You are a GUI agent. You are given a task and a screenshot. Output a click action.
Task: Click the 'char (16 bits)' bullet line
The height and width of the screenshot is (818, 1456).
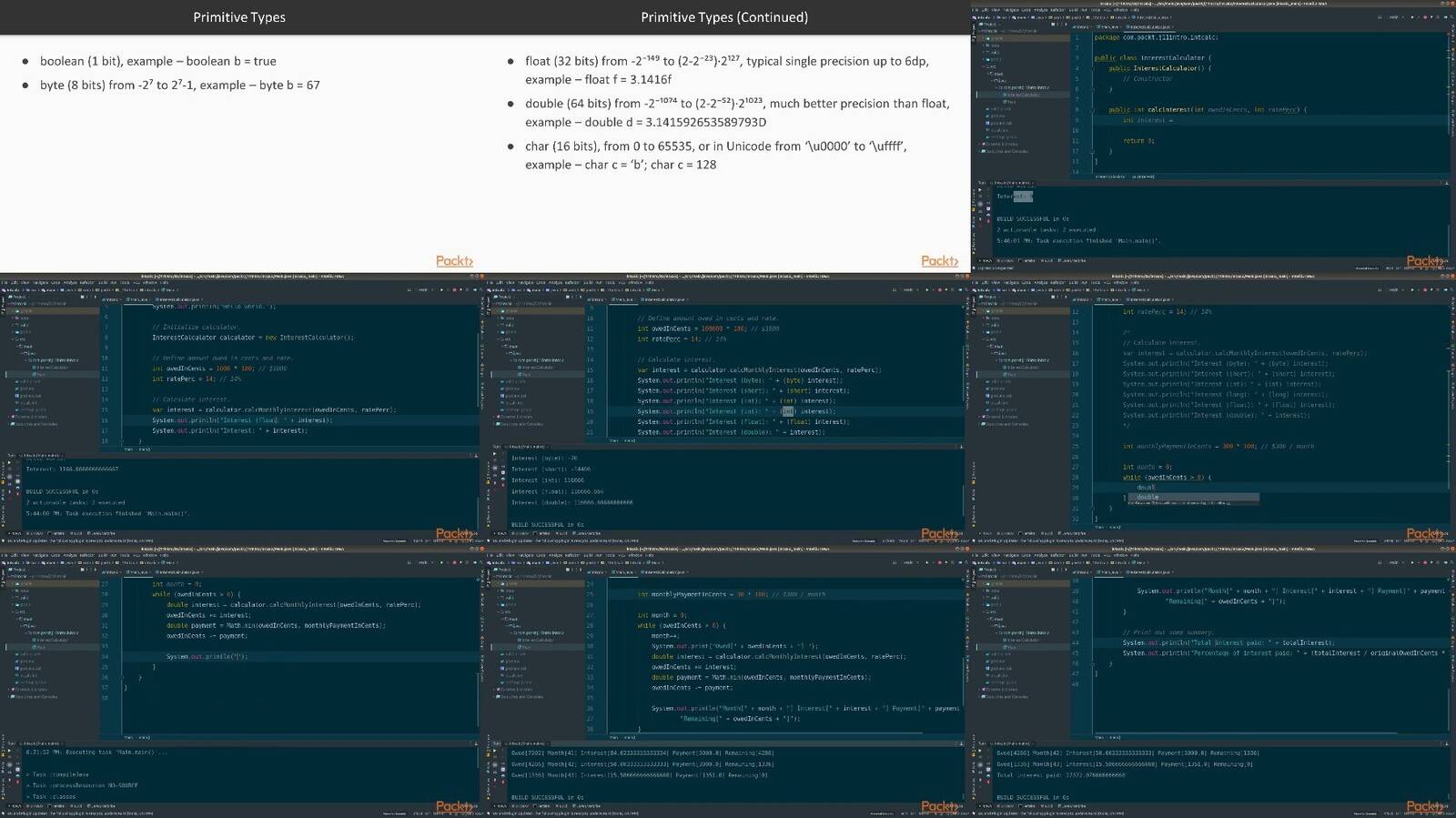[716, 156]
